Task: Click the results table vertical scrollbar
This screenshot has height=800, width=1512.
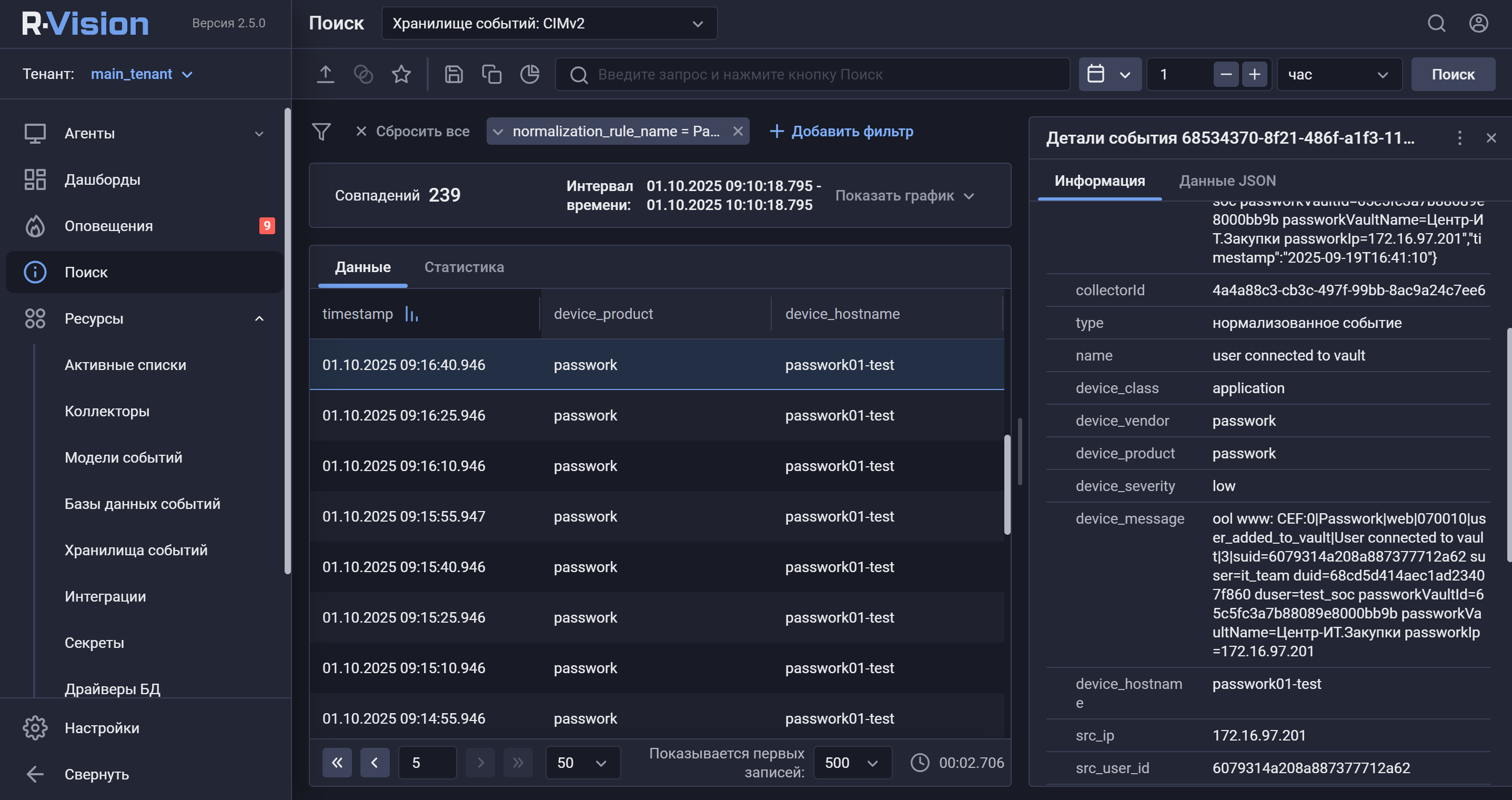Action: 1006,485
